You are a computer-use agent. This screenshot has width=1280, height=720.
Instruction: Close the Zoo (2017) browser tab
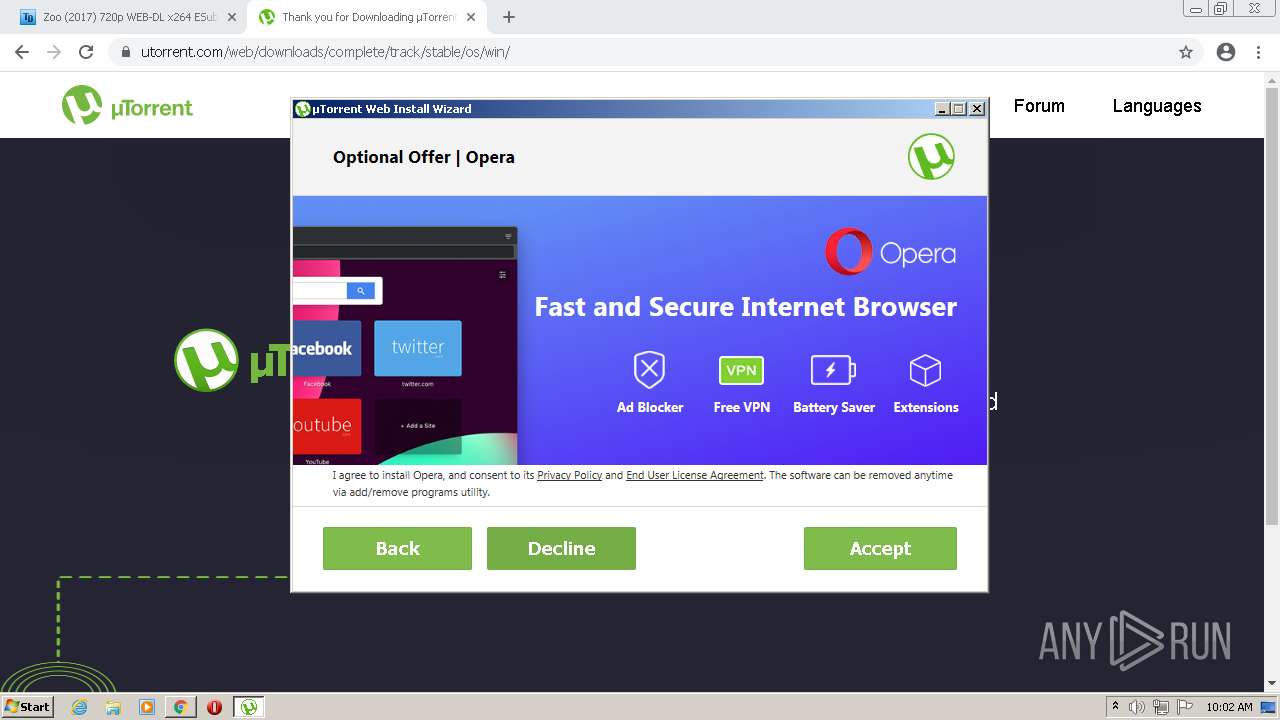coord(232,17)
